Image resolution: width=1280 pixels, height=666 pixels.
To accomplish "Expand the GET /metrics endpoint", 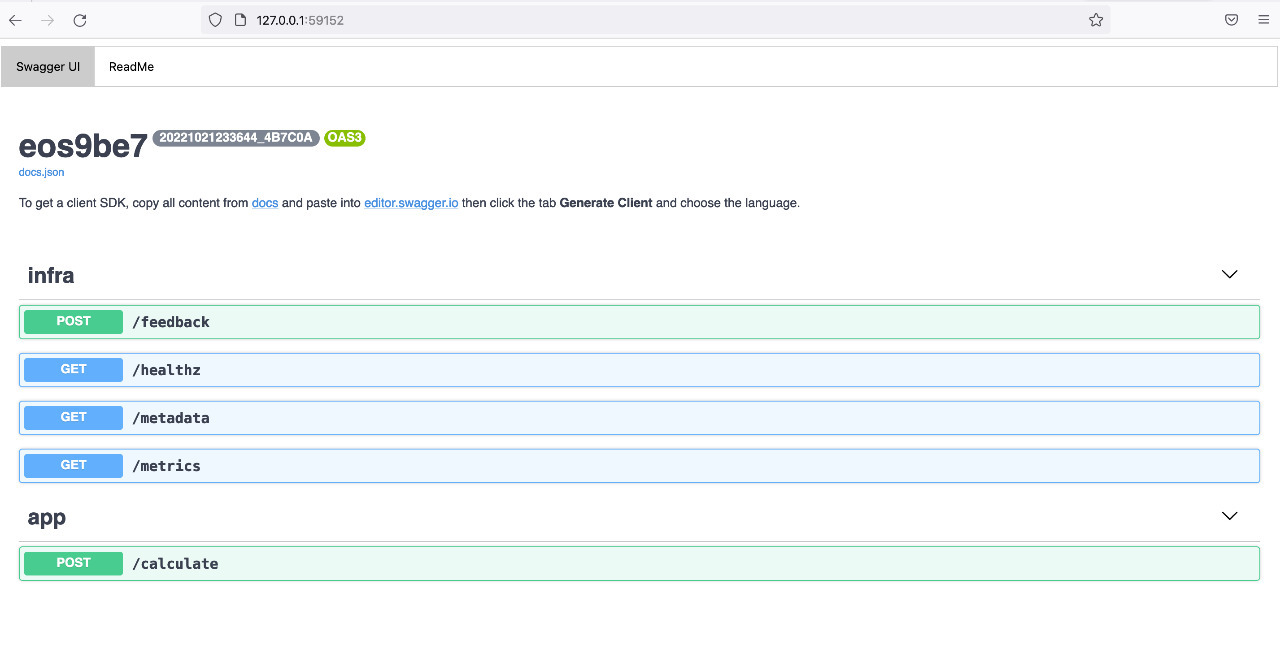I will click(640, 465).
